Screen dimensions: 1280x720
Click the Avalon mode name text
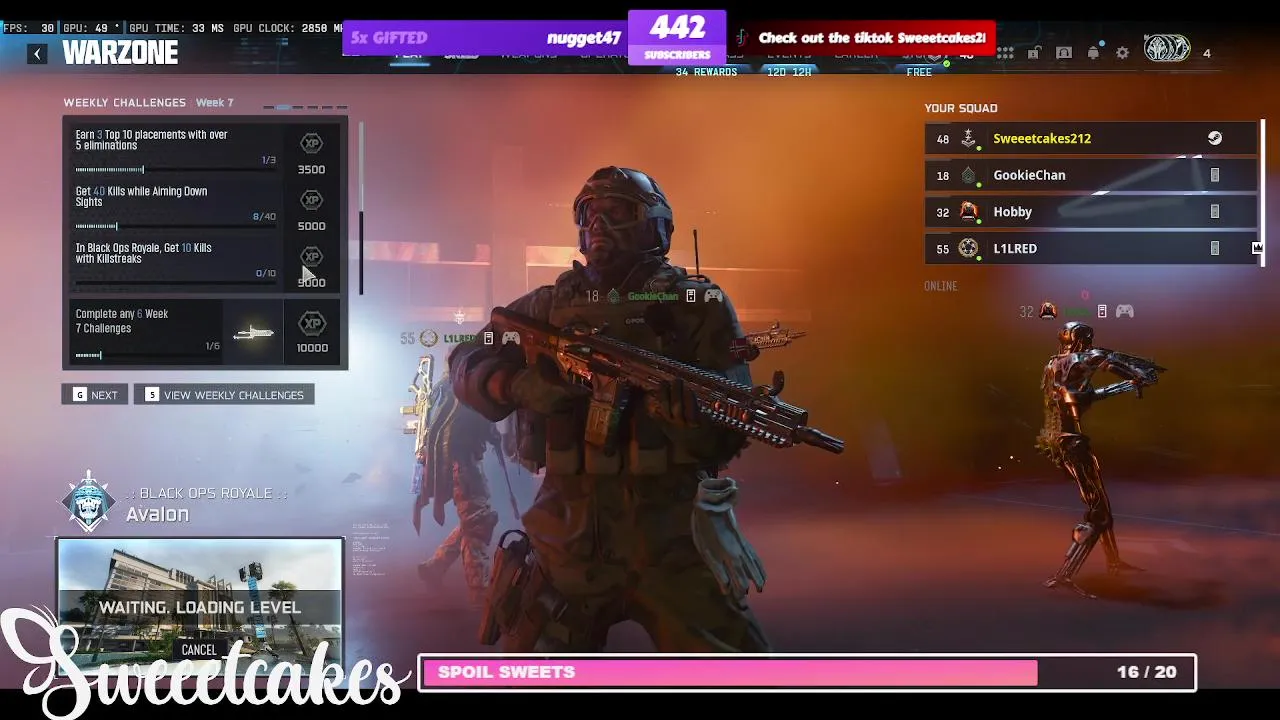(x=157, y=514)
